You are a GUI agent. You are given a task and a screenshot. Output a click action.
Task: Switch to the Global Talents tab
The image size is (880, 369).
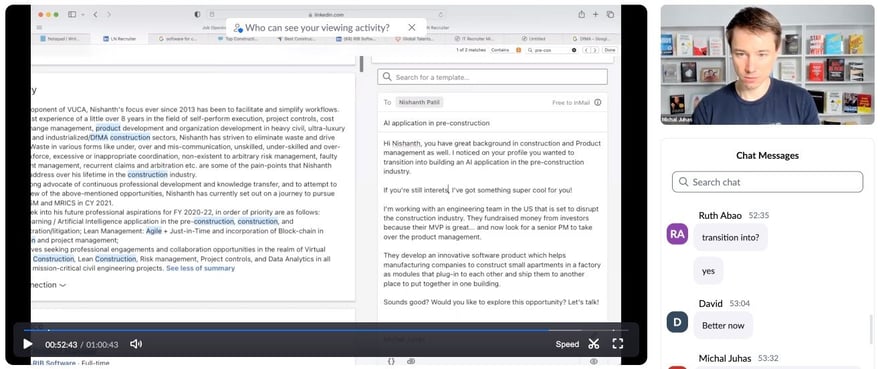414,39
